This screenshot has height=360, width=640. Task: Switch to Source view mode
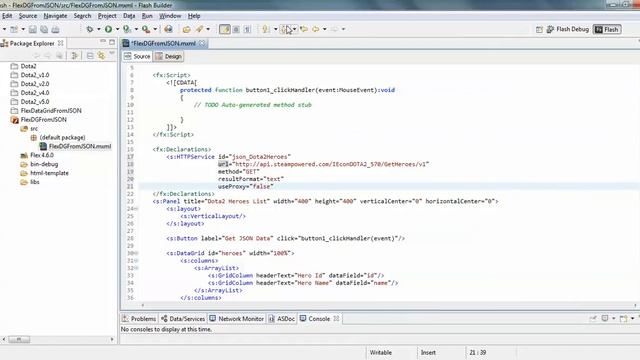click(137, 56)
